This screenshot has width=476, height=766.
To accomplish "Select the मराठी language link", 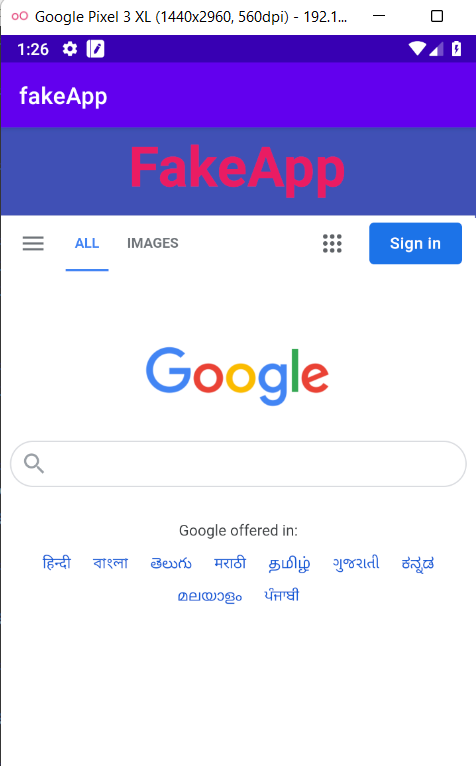I will (x=230, y=563).
